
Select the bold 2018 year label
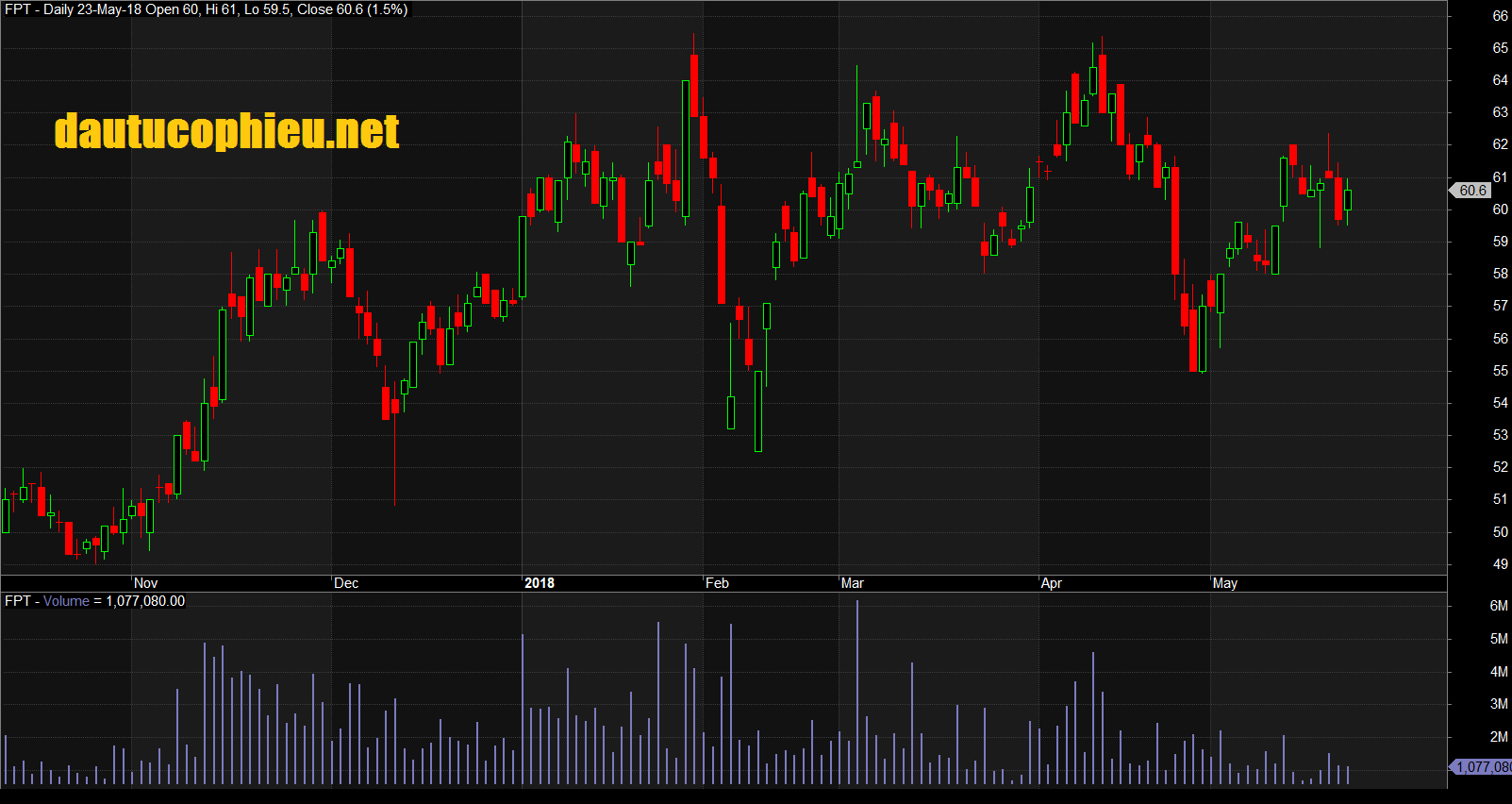coord(540,583)
